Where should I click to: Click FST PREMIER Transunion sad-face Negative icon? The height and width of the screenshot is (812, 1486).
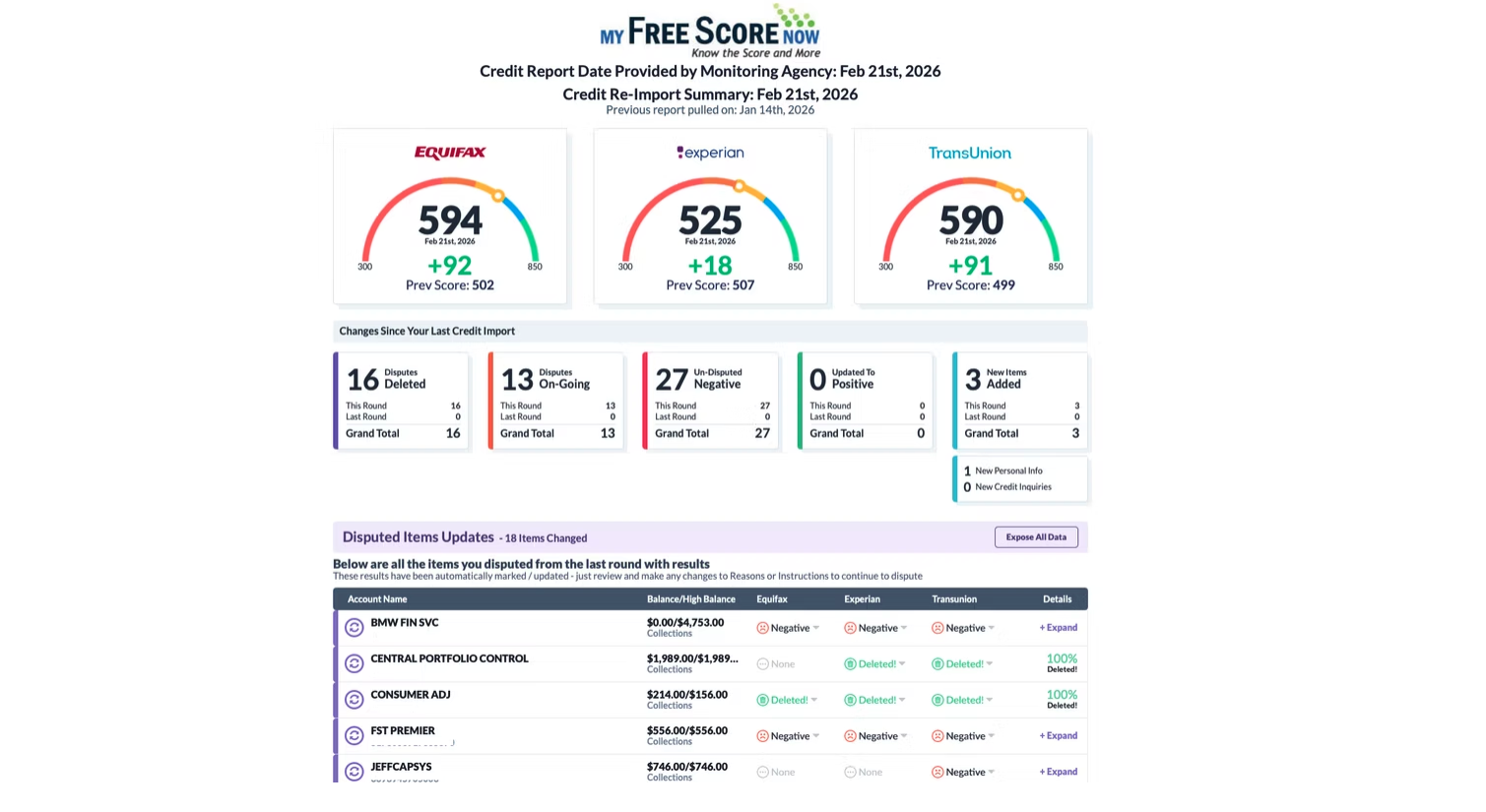pyautogui.click(x=937, y=736)
